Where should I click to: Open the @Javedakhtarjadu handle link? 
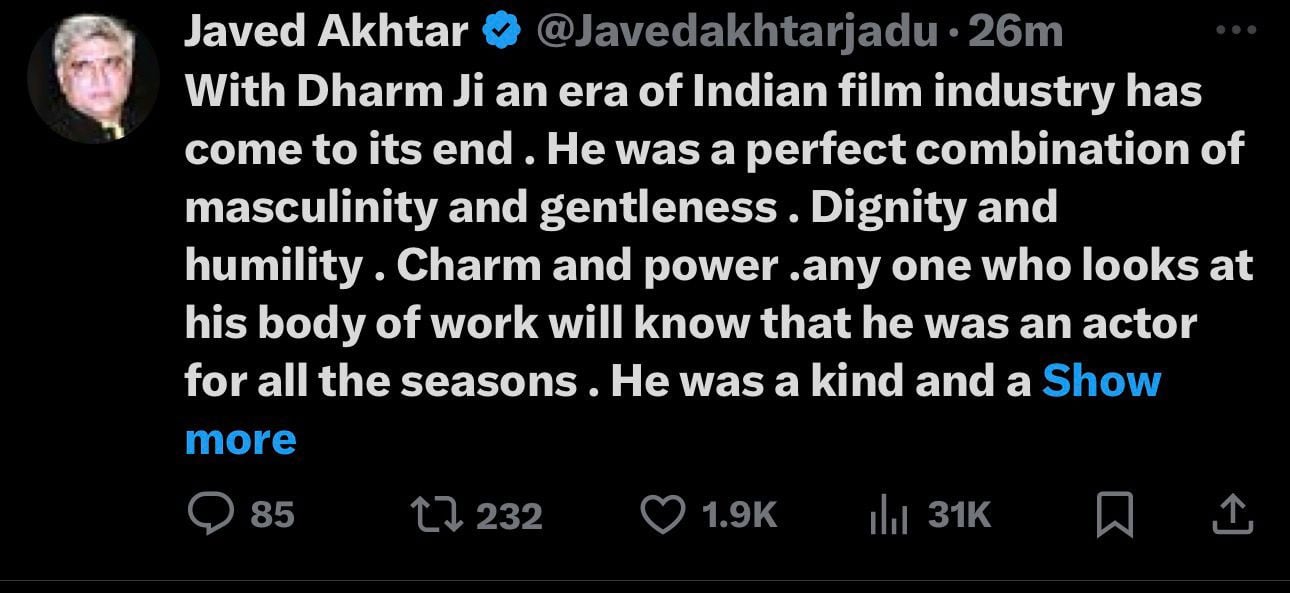tap(738, 34)
